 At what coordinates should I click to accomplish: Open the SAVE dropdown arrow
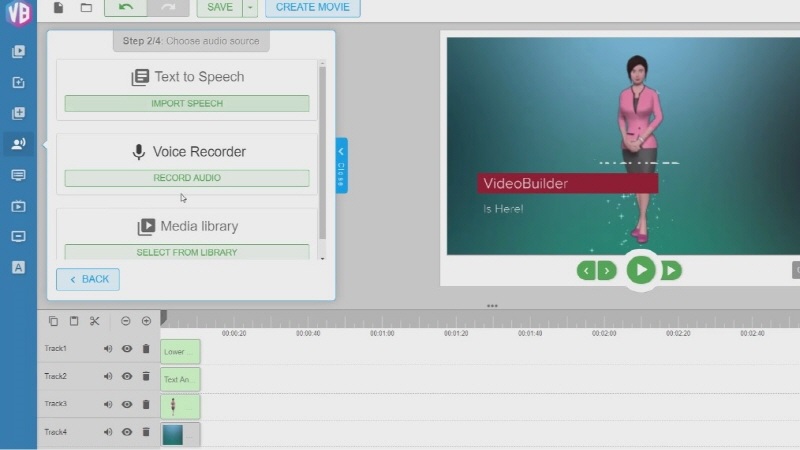[x=250, y=7]
